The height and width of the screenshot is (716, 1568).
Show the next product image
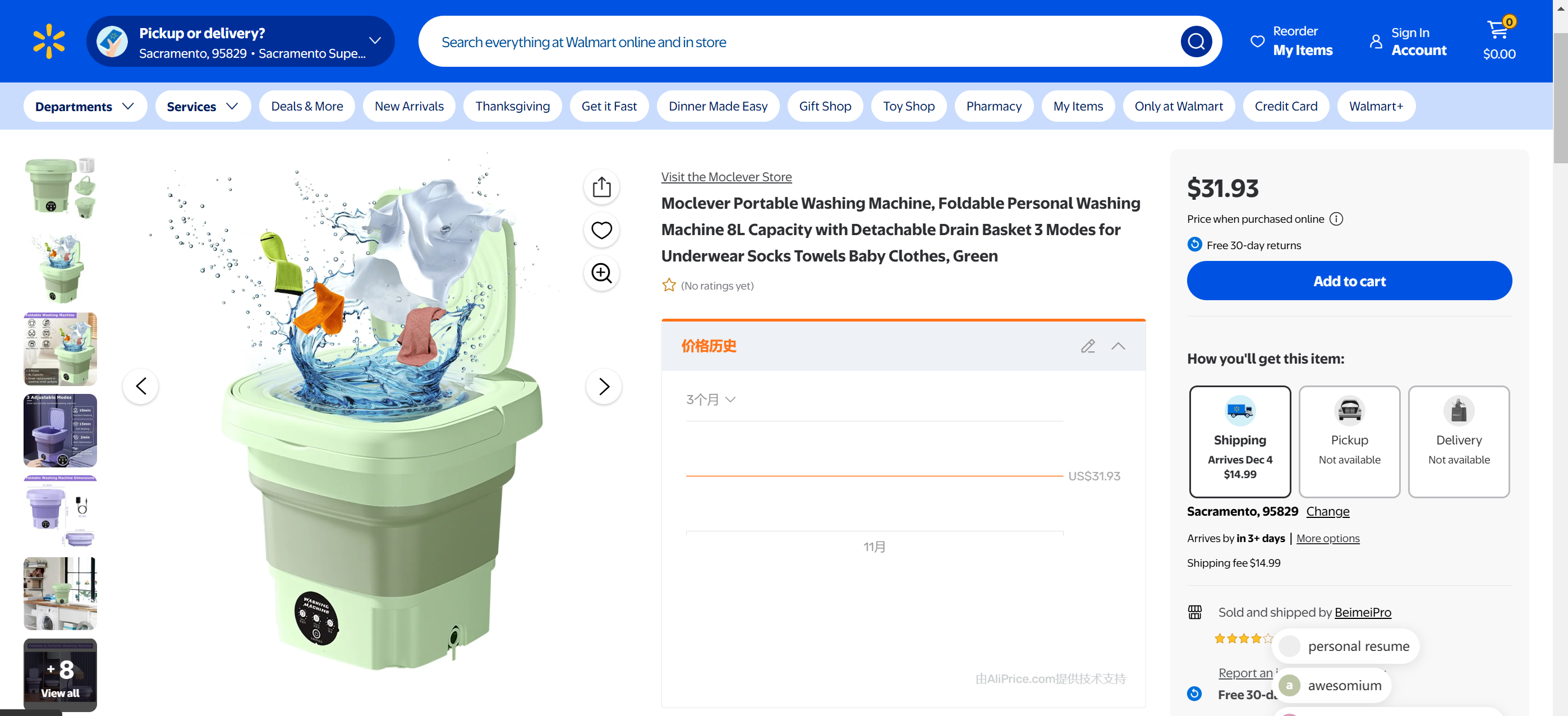pyautogui.click(x=603, y=386)
